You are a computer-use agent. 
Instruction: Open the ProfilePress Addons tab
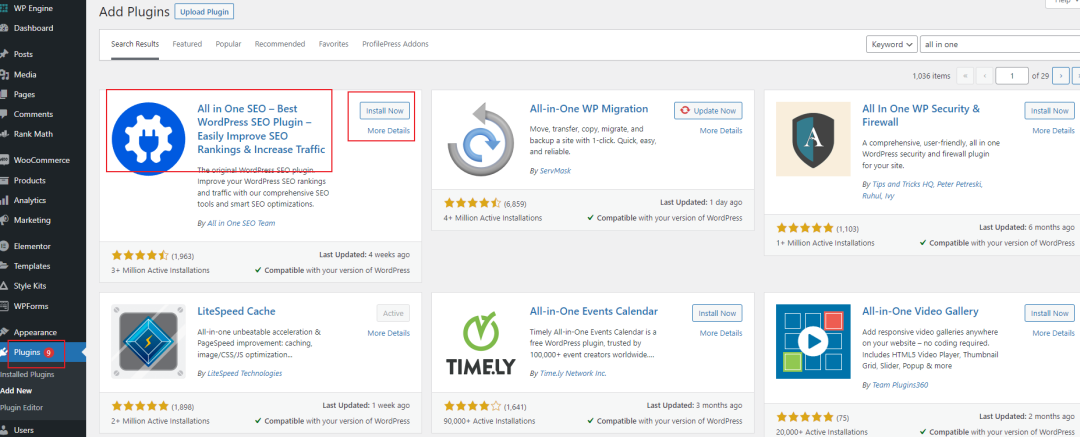click(395, 44)
